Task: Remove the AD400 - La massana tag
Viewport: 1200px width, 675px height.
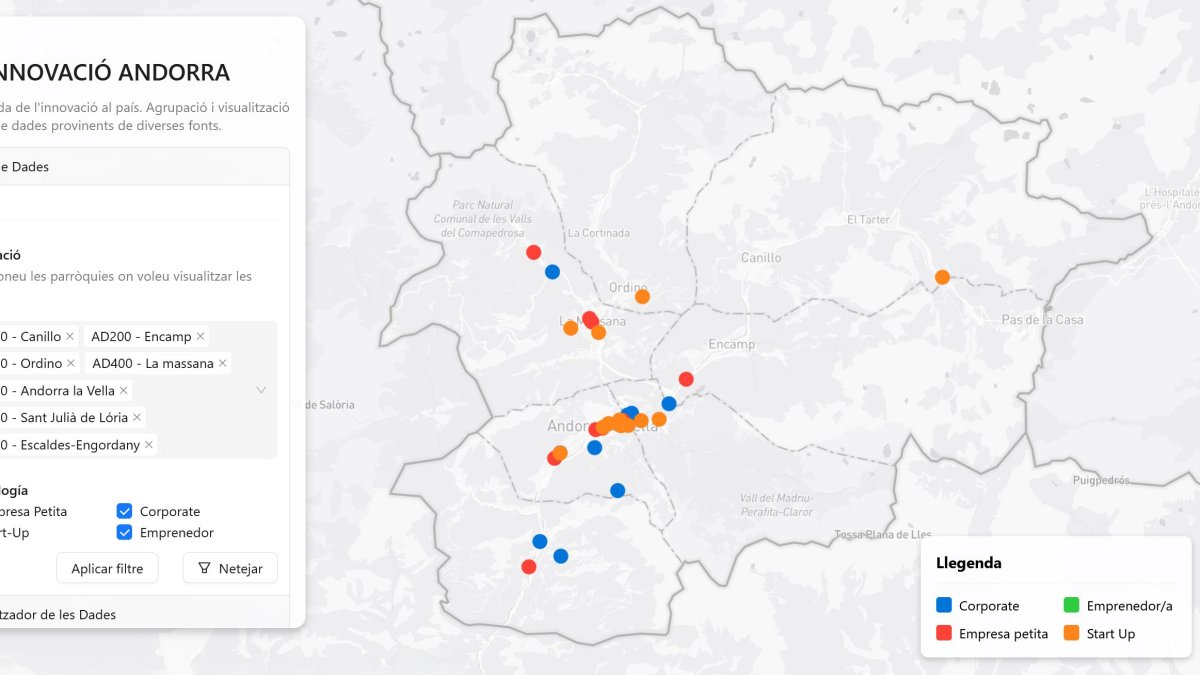Action: pyautogui.click(x=223, y=363)
